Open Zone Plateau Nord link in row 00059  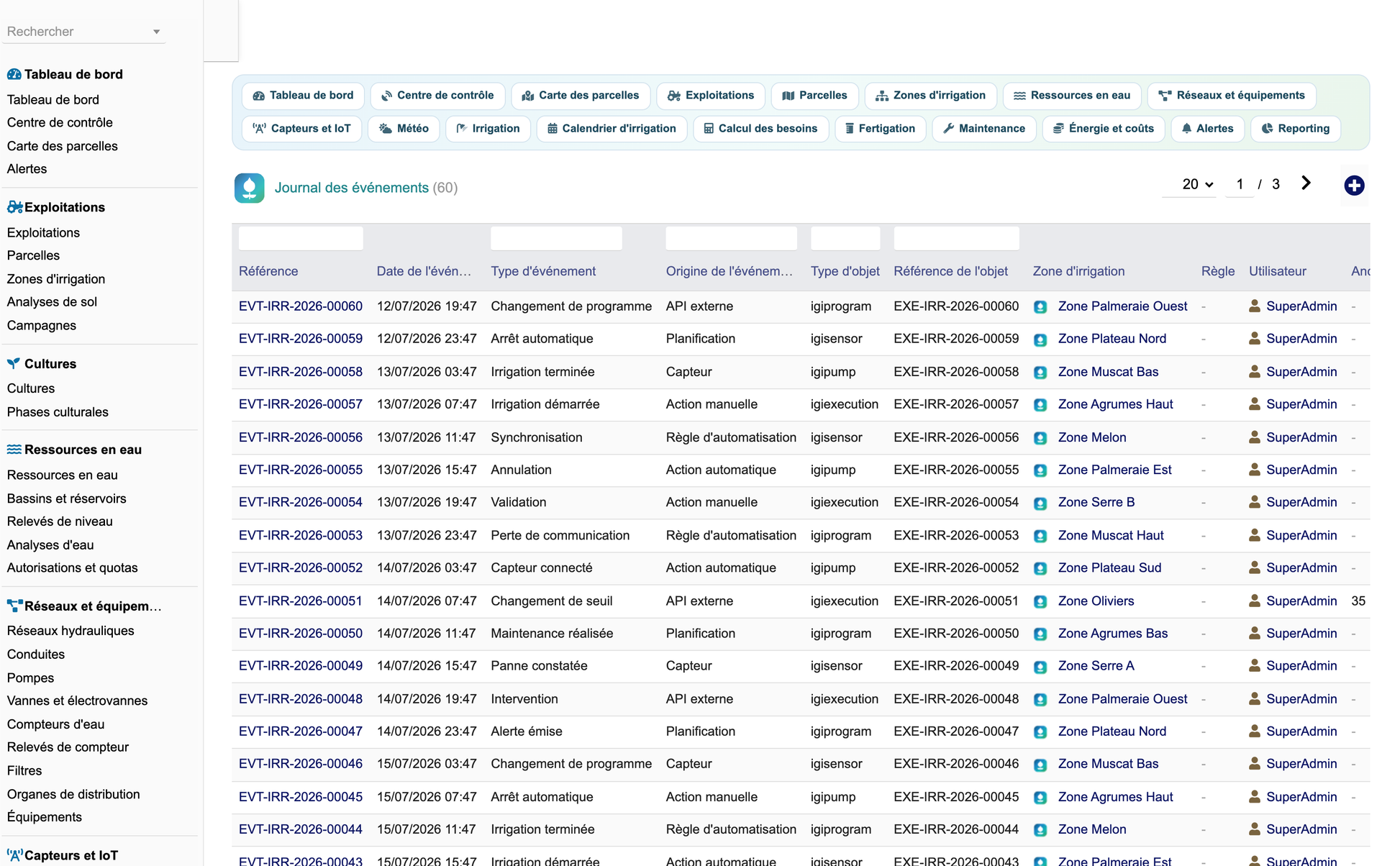(1112, 339)
